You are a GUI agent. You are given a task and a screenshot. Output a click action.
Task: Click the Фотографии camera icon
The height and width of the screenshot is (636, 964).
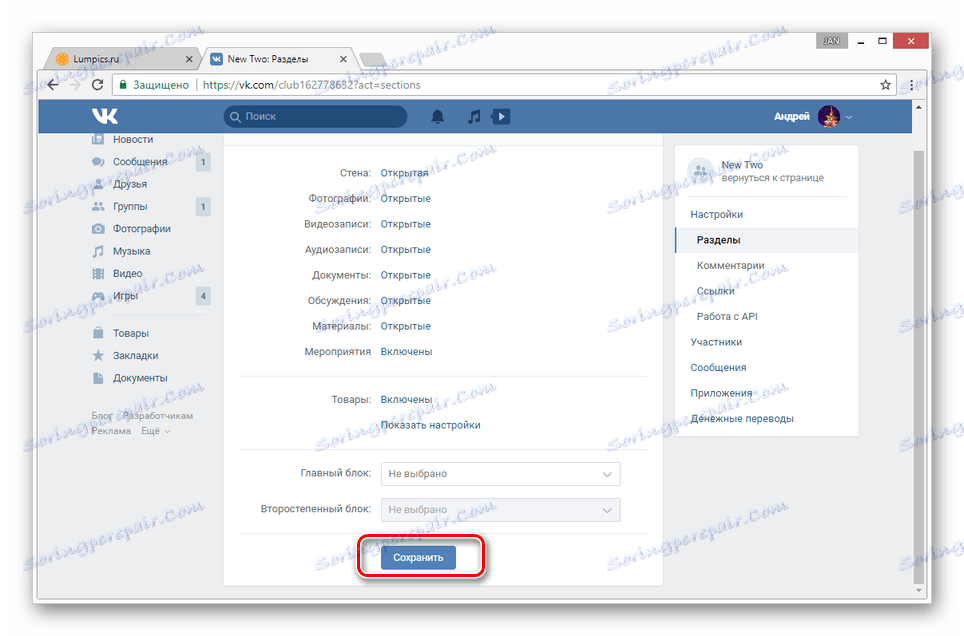(98, 229)
